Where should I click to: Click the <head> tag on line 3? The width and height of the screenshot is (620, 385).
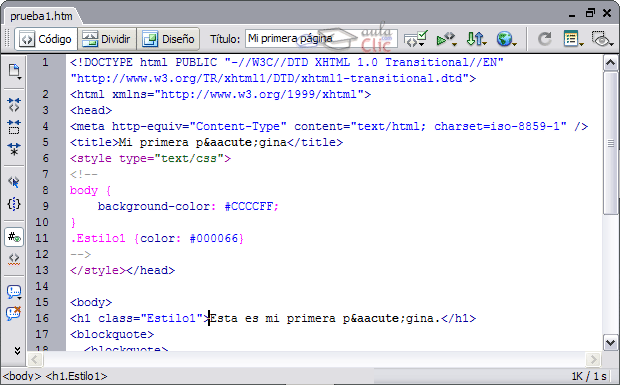91,110
